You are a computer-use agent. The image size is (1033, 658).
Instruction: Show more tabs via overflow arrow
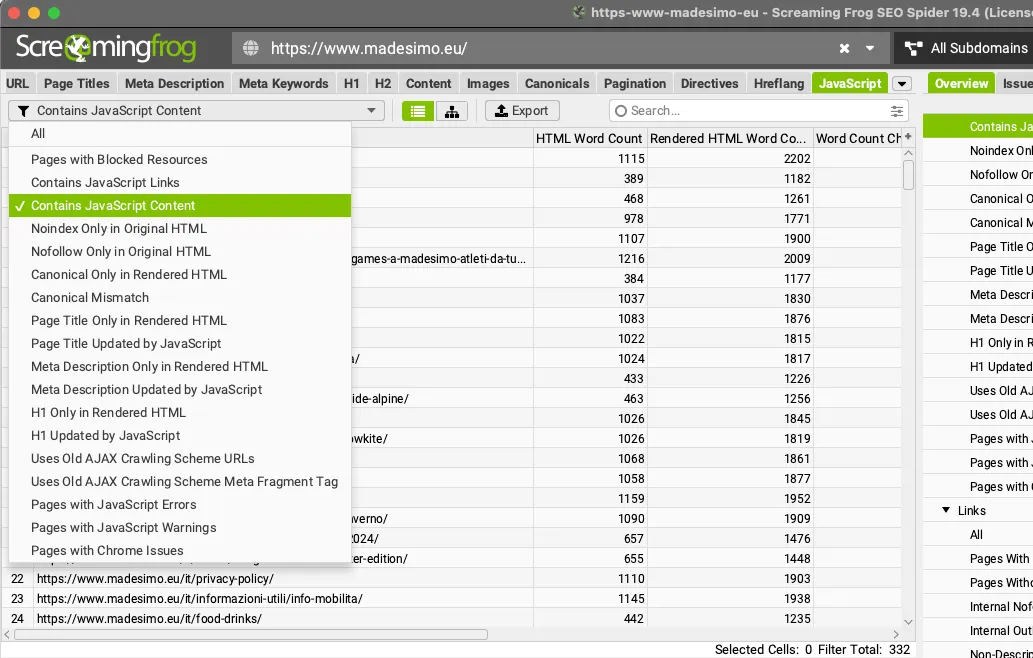(x=901, y=84)
